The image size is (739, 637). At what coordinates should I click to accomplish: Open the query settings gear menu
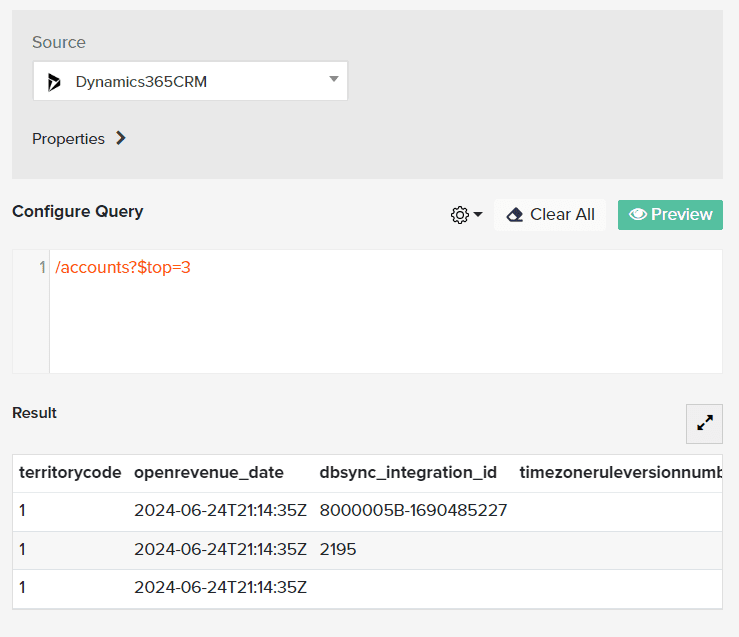(460, 215)
